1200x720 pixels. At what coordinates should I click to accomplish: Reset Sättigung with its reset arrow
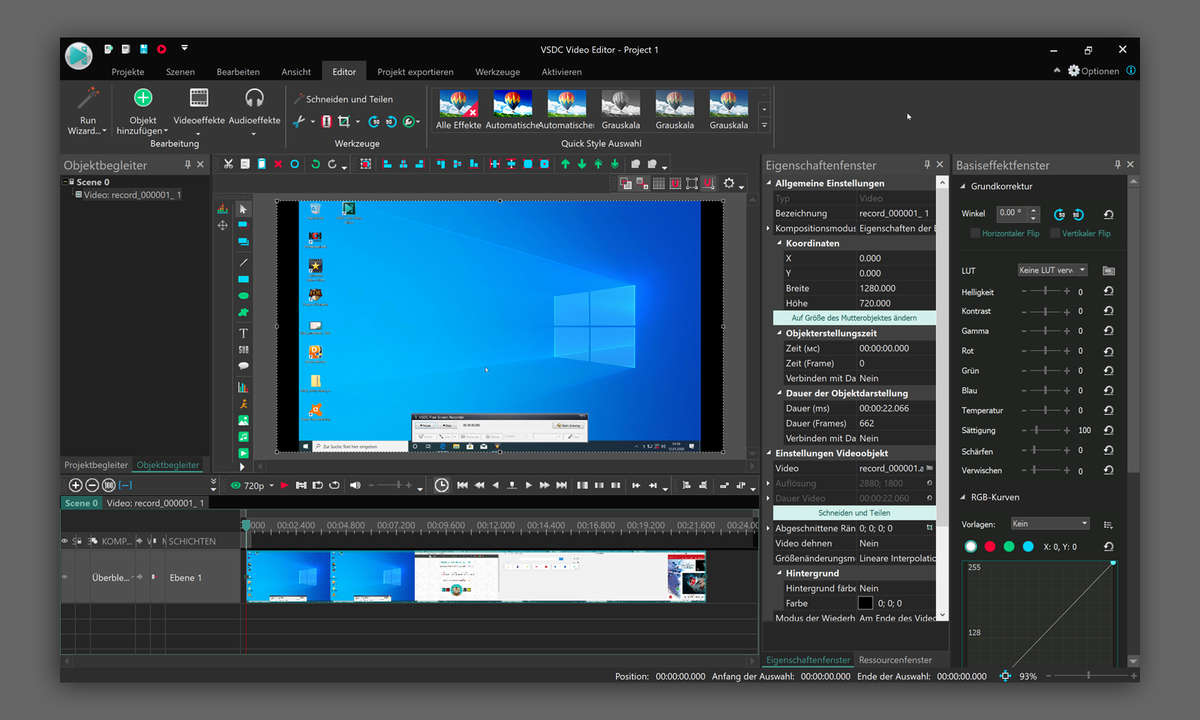(x=1108, y=430)
